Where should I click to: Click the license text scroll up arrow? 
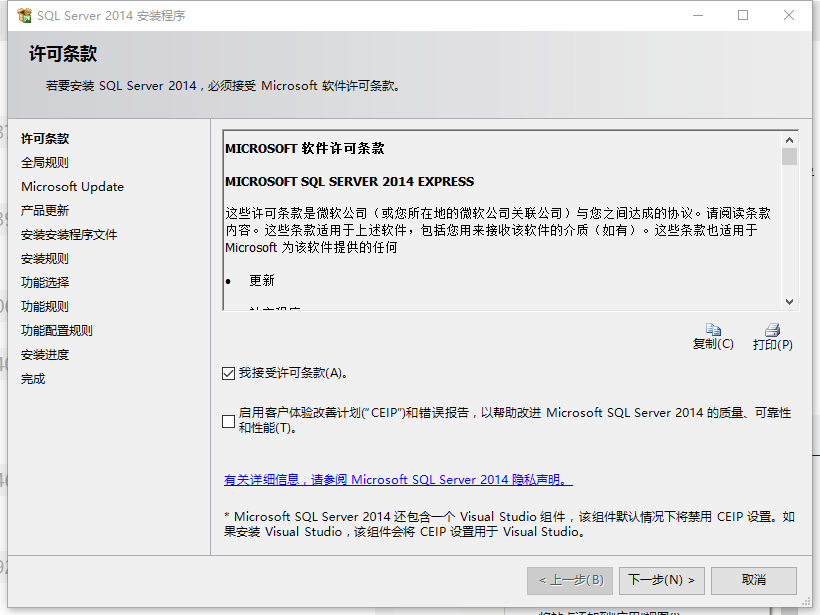tap(789, 140)
